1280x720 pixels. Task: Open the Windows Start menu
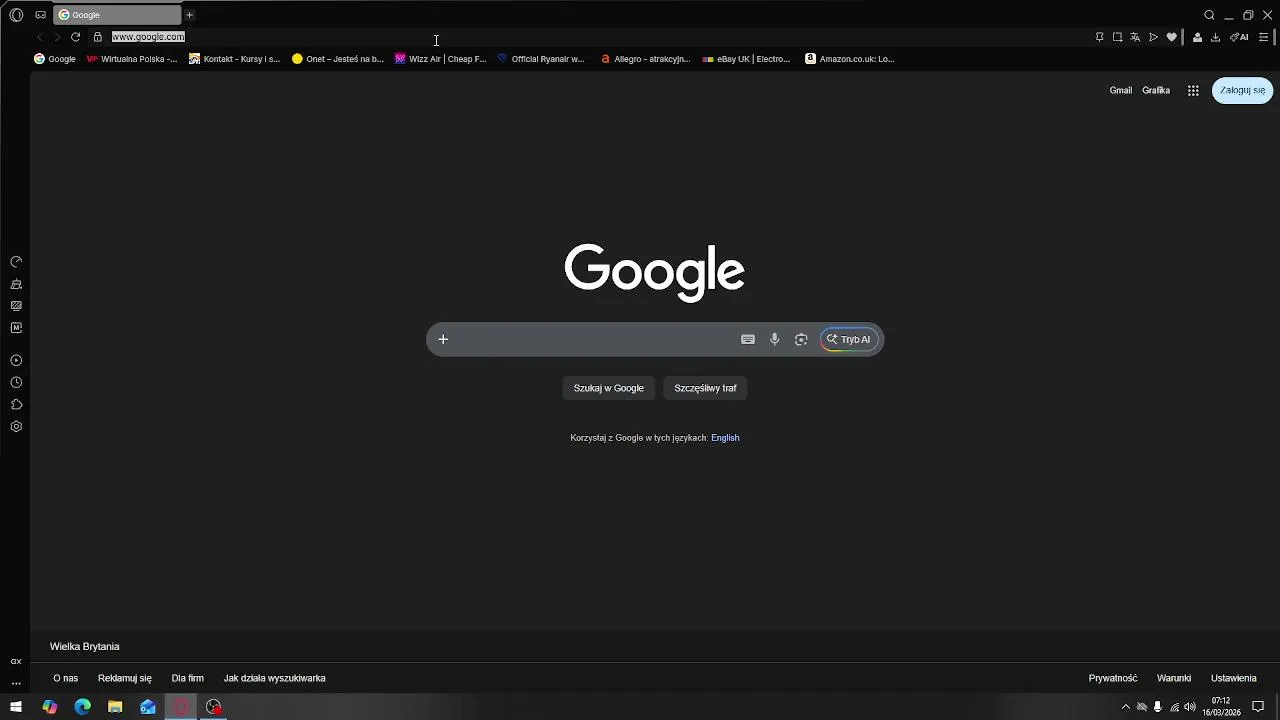(x=16, y=707)
